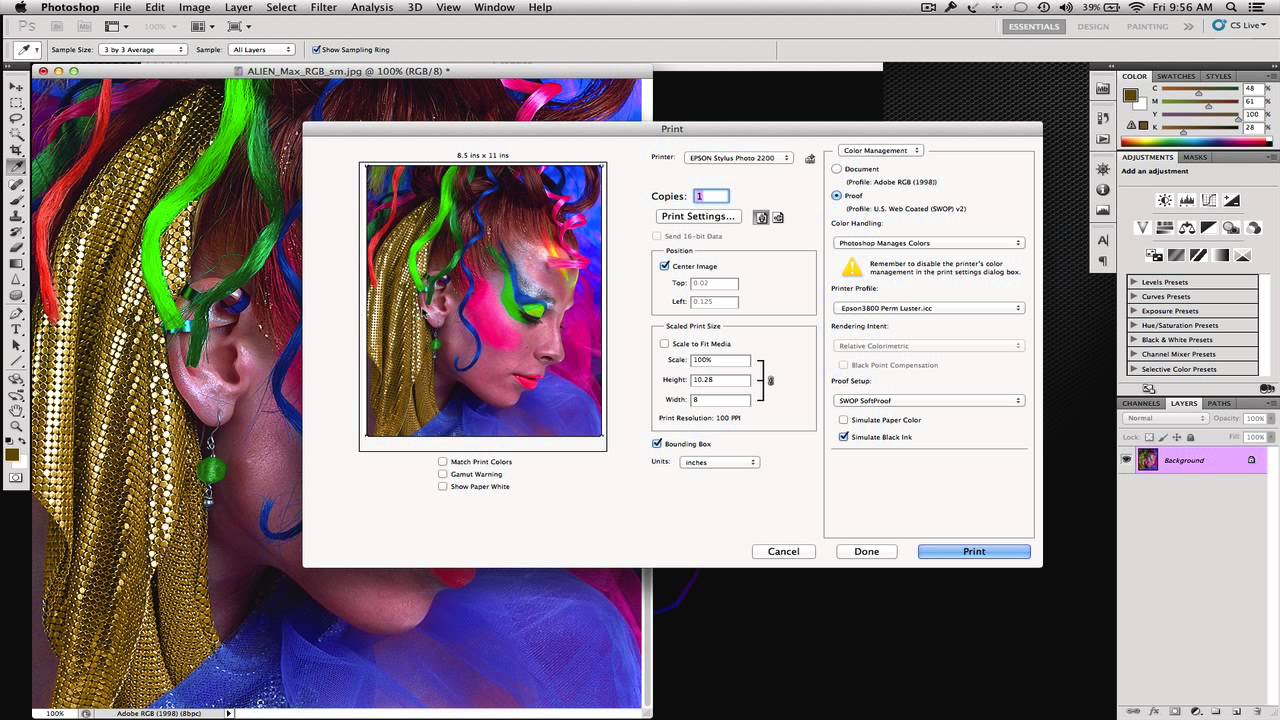Open the Character panel icon
This screenshot has width=1280, height=720.
pyautogui.click(x=1103, y=240)
